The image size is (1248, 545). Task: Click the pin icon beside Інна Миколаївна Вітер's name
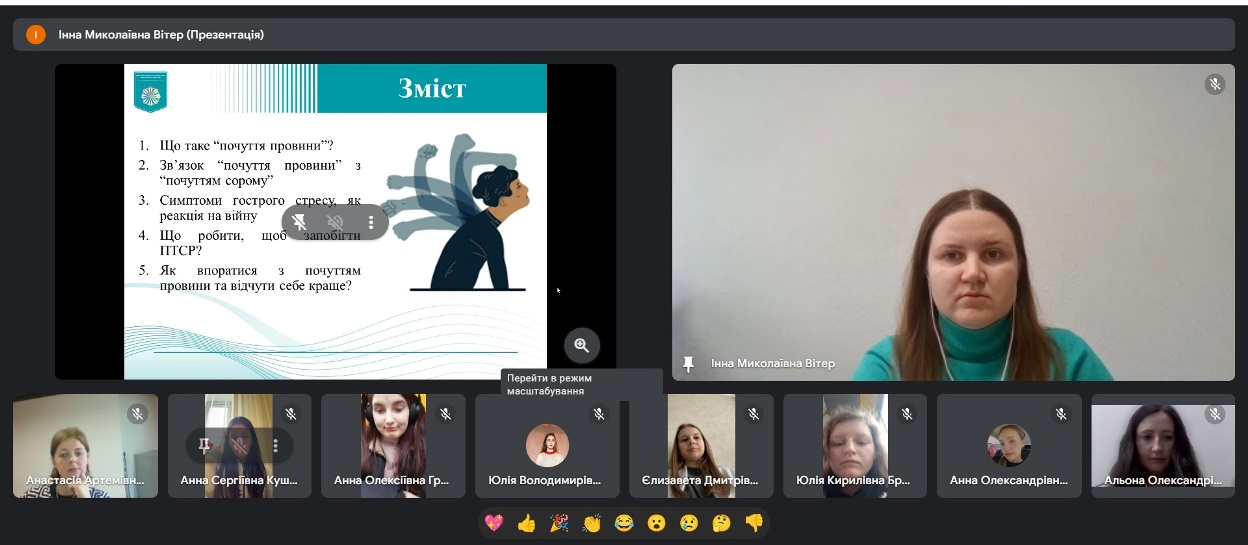click(688, 363)
